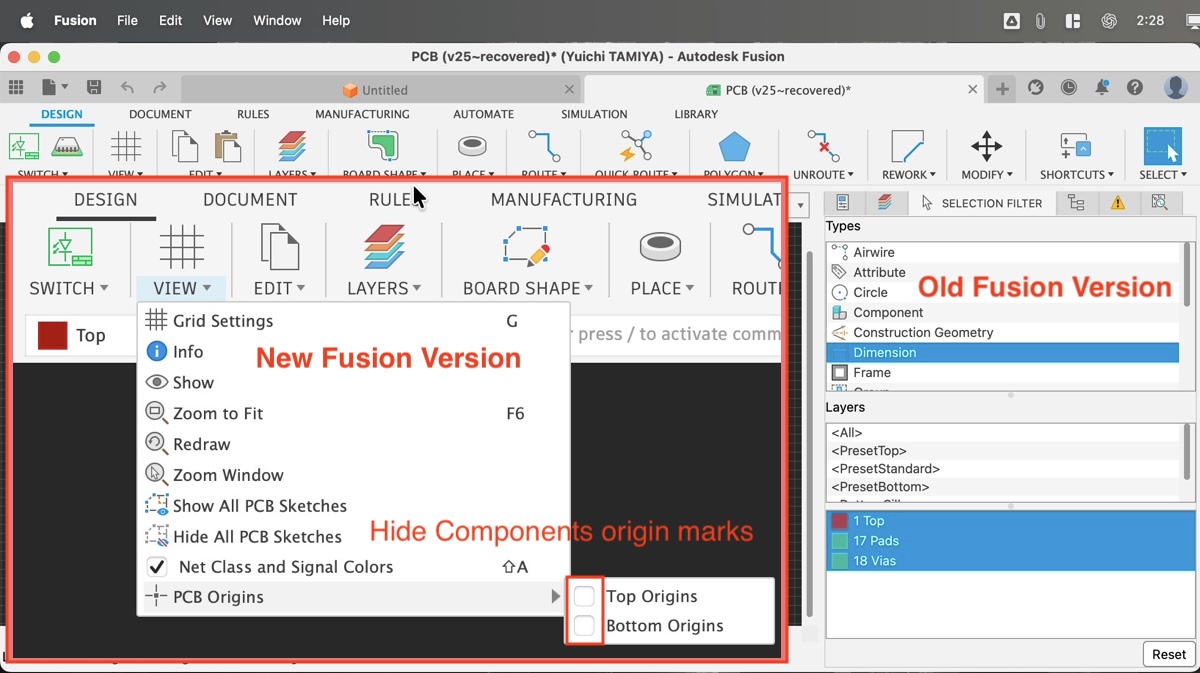This screenshot has height=673, width=1200.
Task: Switch to the LIBRARY ribbon tab
Action: 696,114
